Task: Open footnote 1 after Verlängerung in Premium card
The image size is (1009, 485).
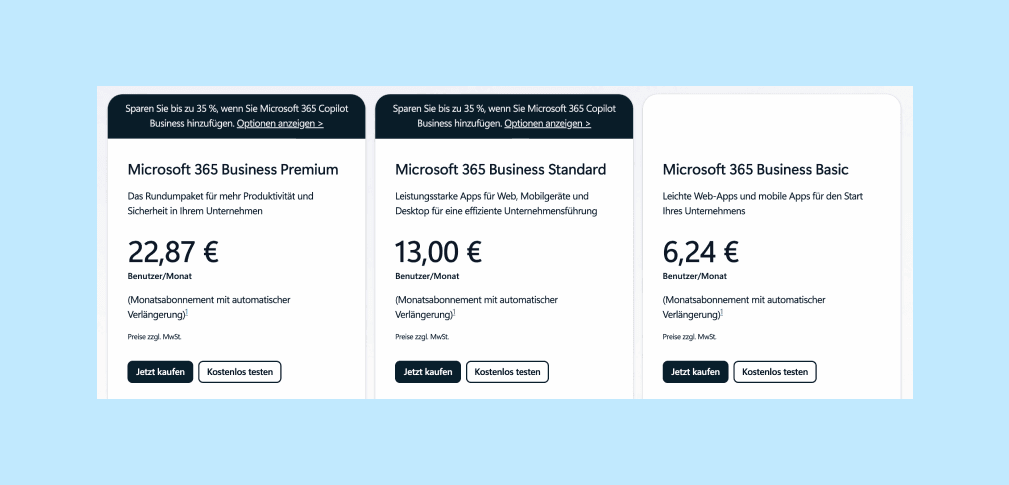Action: click(187, 313)
